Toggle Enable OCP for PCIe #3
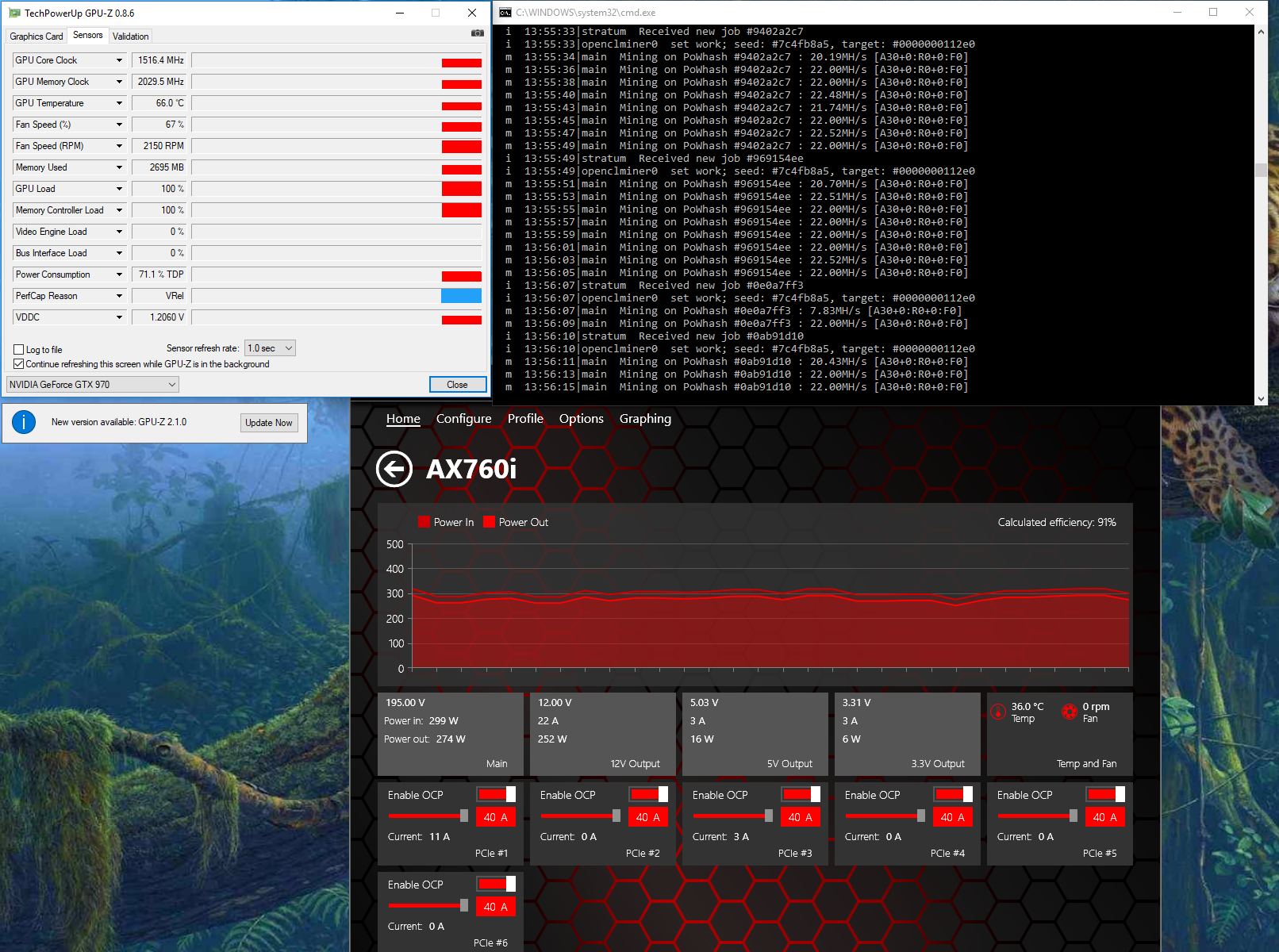1279x952 pixels. click(x=801, y=794)
